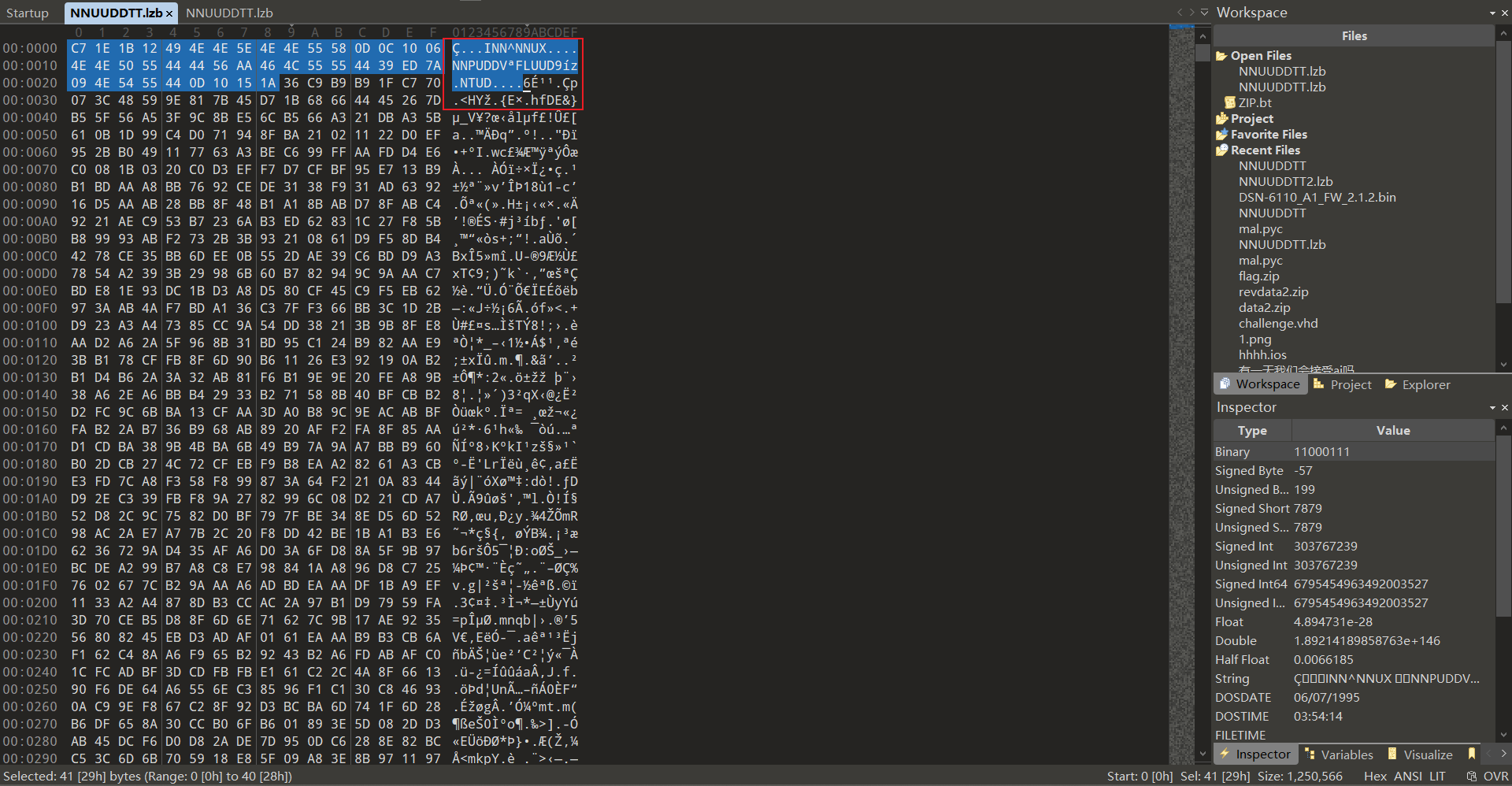This screenshot has width=1512, height=786.
Task: Click the Recent Files clock folder icon
Action: [1221, 150]
